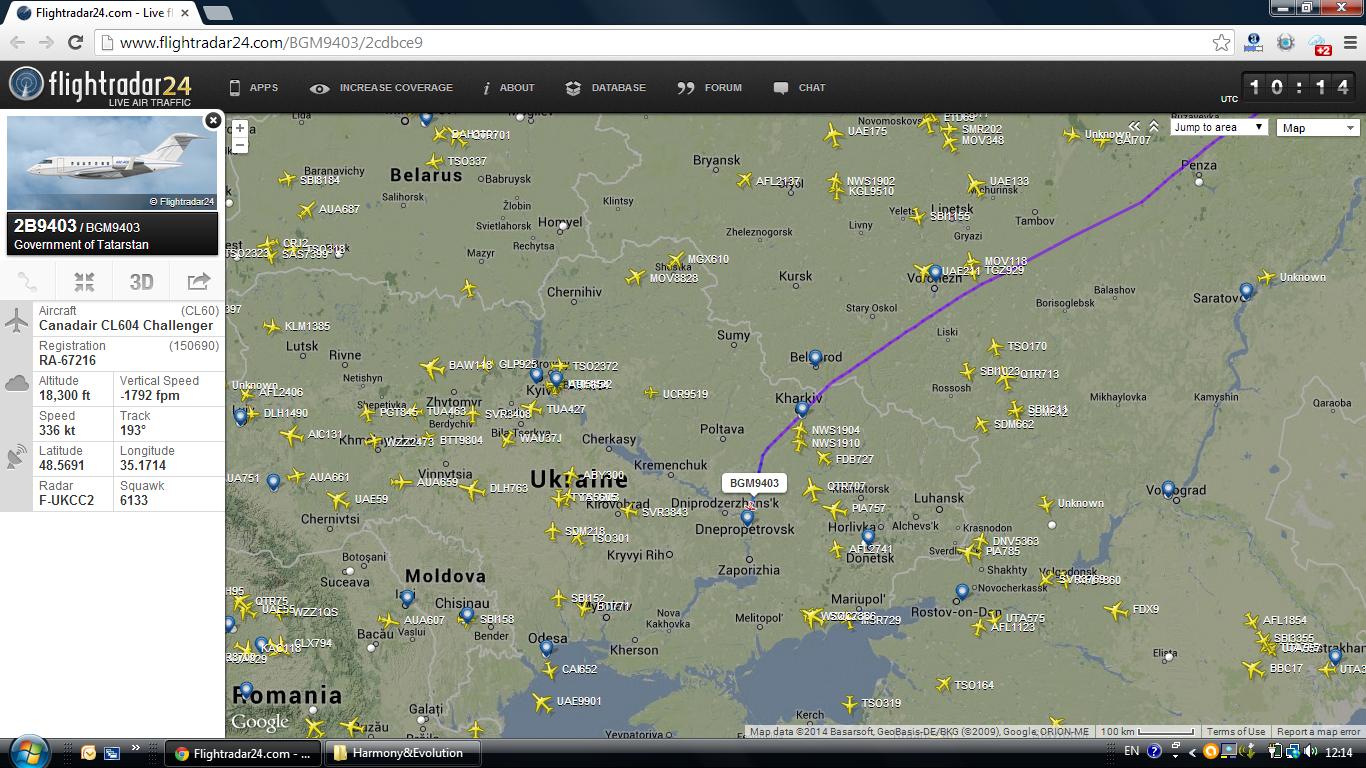
Task: Bookmark page with the star icon
Action: tap(1221, 43)
